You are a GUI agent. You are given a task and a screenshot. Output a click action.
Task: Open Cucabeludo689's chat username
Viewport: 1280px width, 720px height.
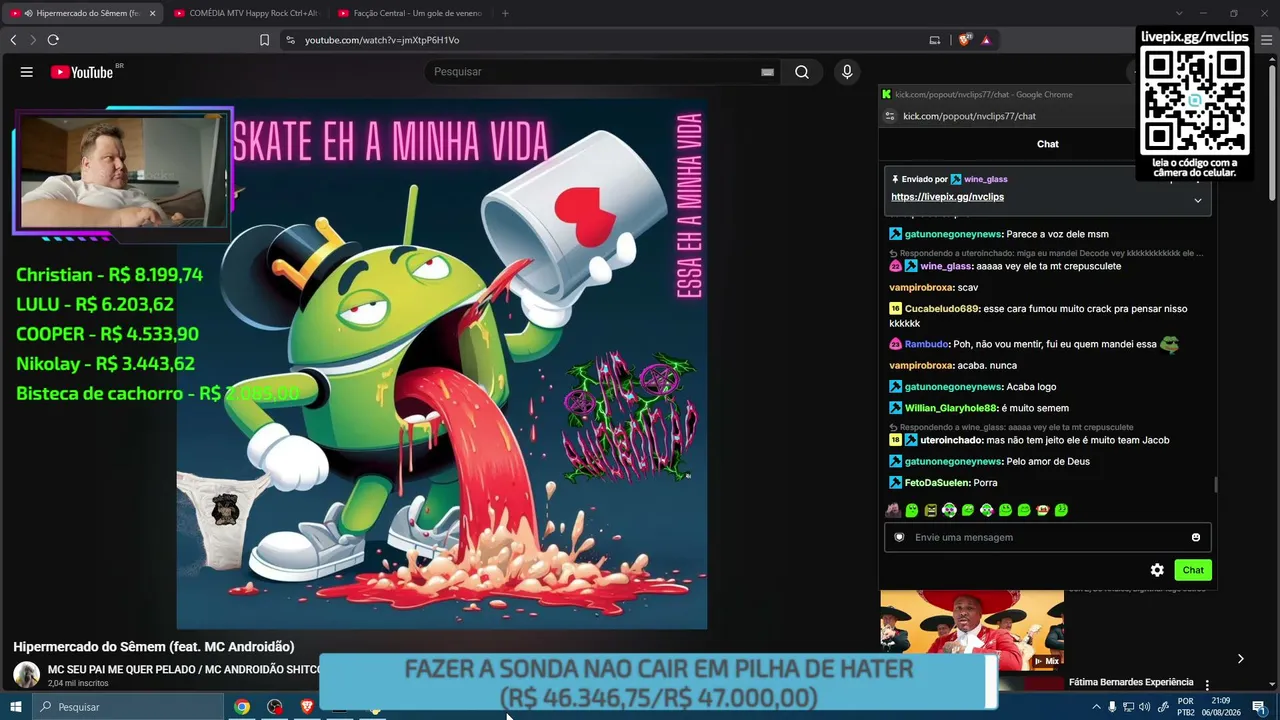(x=941, y=309)
